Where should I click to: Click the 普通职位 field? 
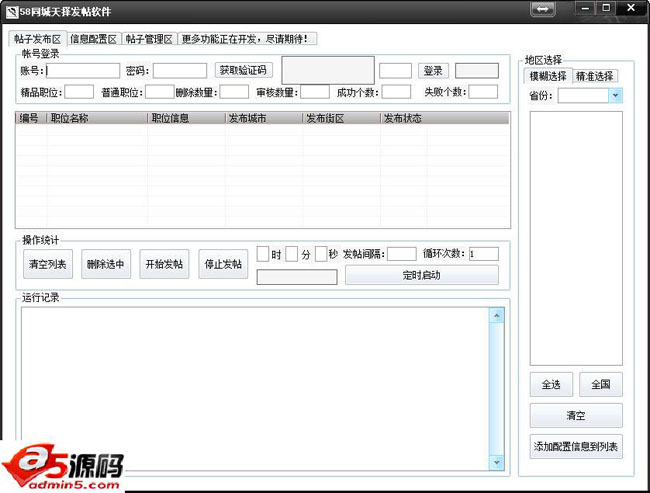click(159, 92)
